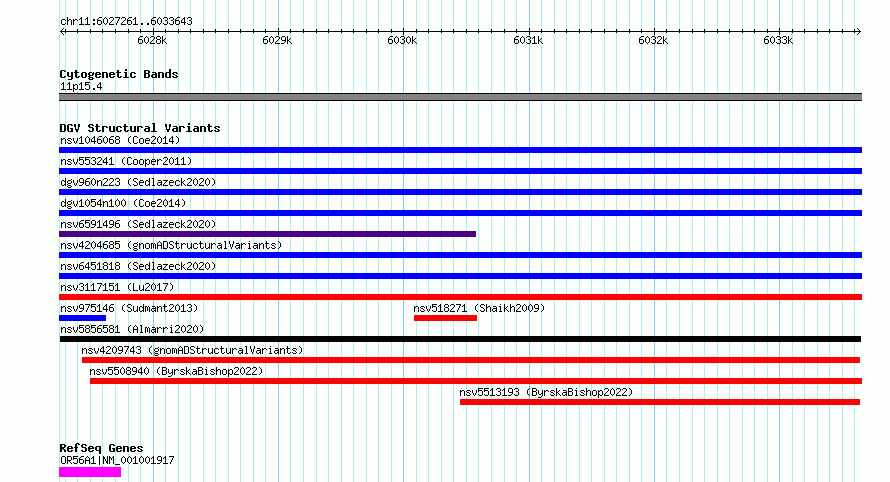Click the 6030k ruler mark

pos(402,40)
